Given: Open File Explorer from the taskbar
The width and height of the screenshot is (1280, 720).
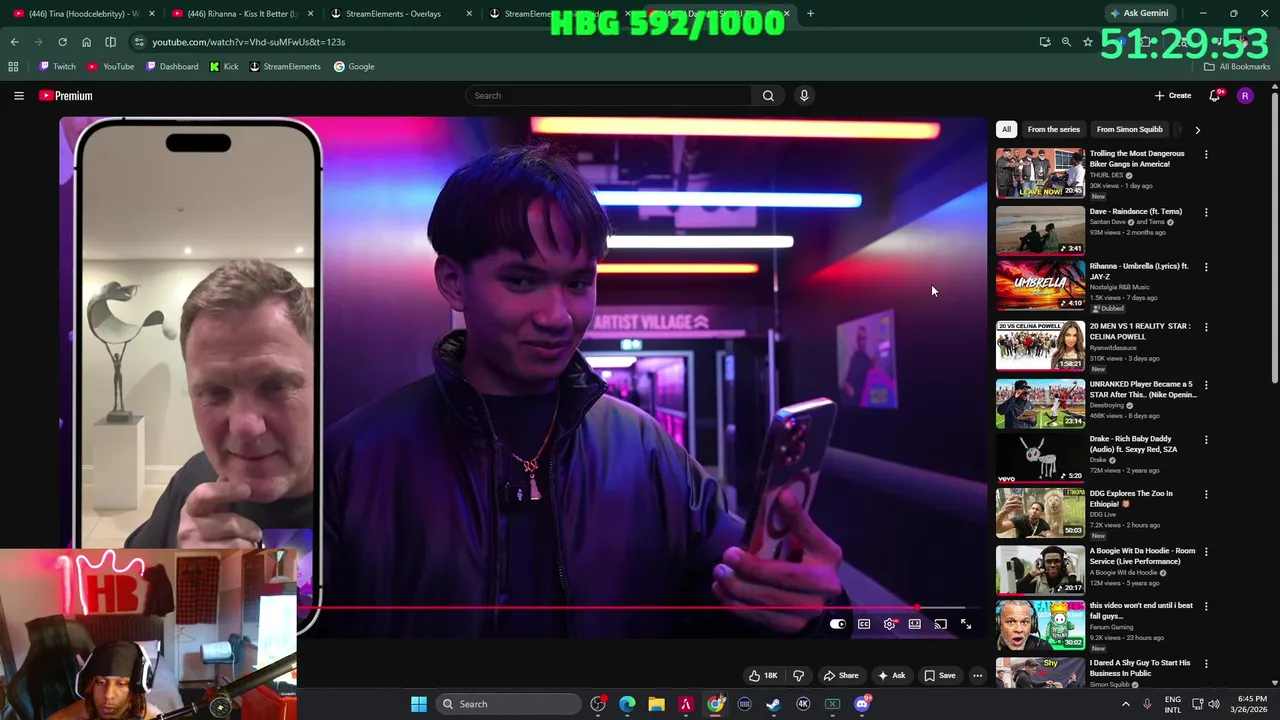Looking at the screenshot, I should tap(656, 704).
